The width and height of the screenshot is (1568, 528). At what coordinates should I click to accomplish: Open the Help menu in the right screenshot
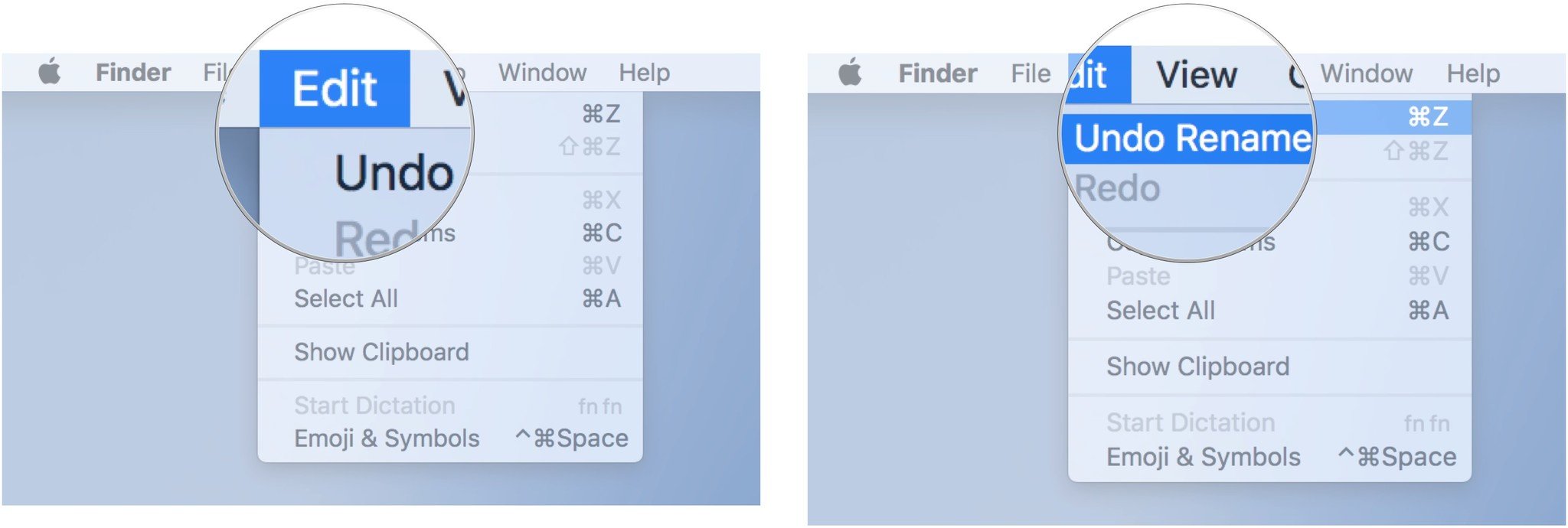(x=1472, y=73)
